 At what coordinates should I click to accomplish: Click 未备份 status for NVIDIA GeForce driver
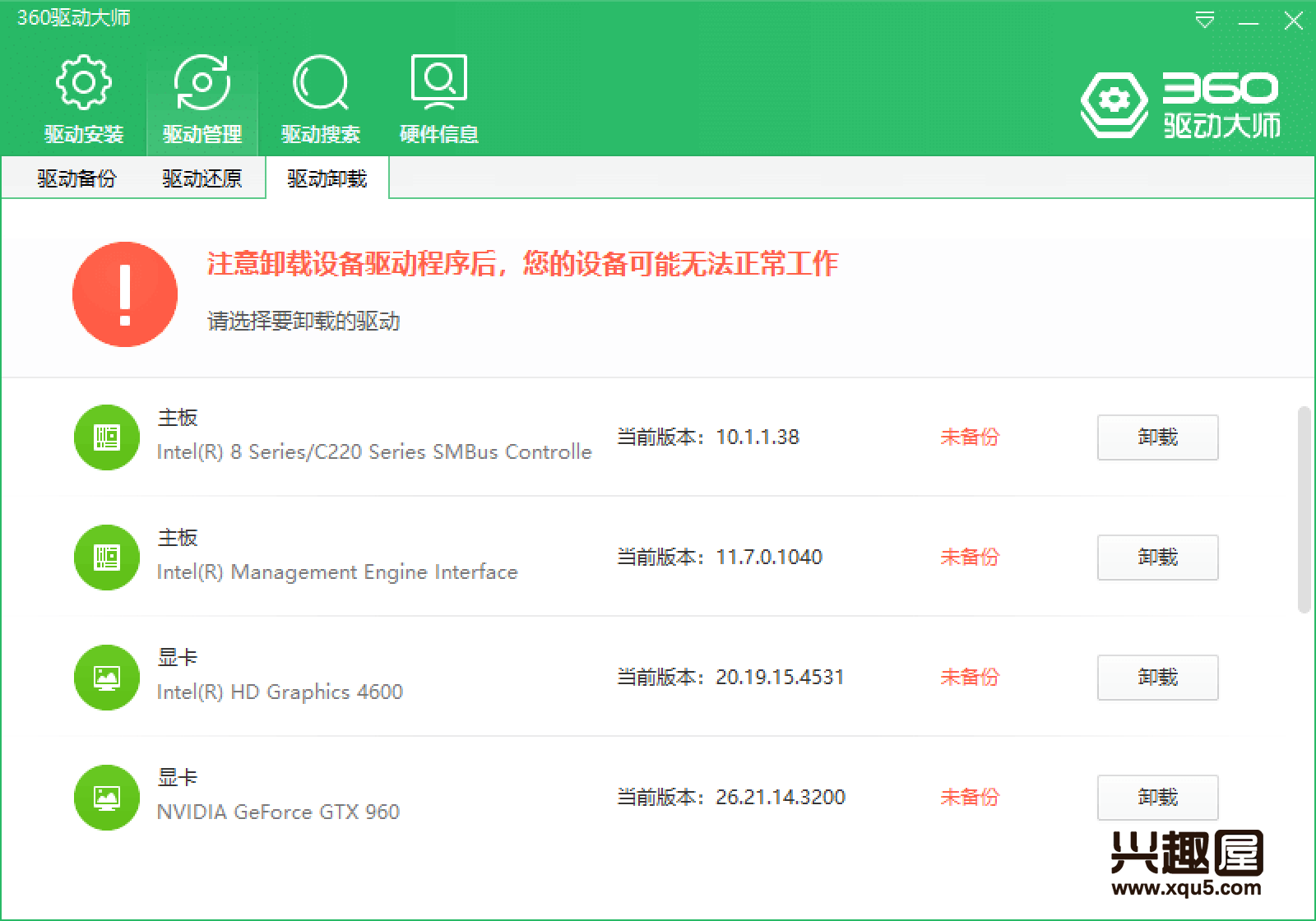pos(969,798)
